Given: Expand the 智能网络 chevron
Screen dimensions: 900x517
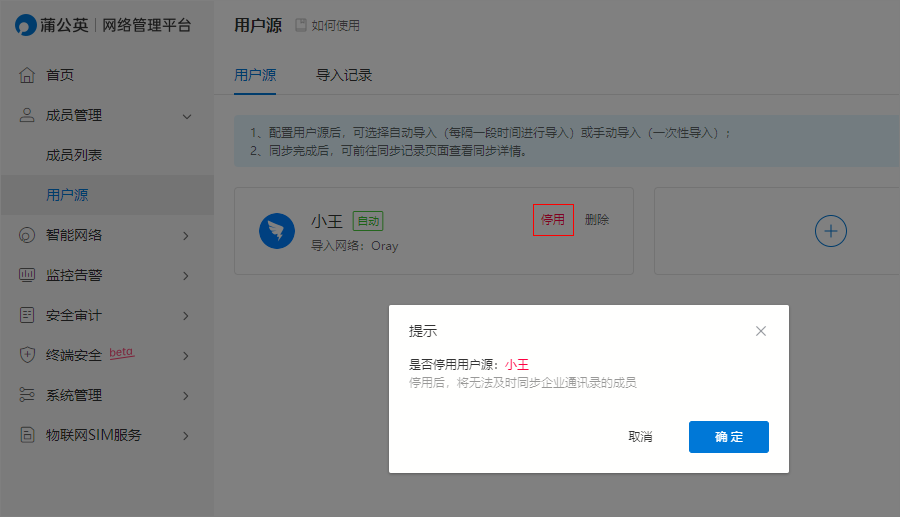Looking at the screenshot, I should coord(185,236).
